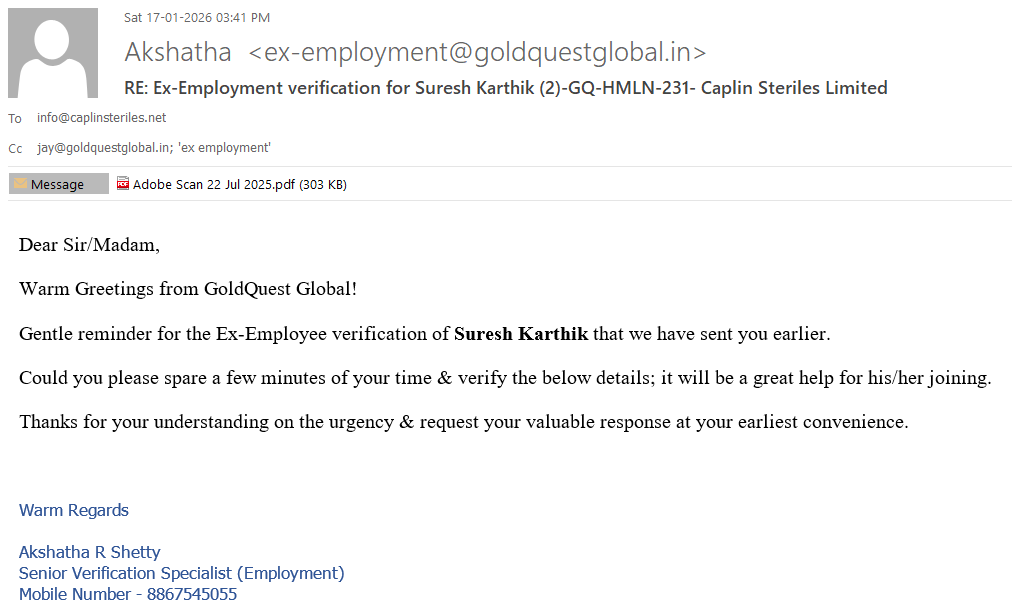Click the mobile number 8867545055

pos(192,594)
